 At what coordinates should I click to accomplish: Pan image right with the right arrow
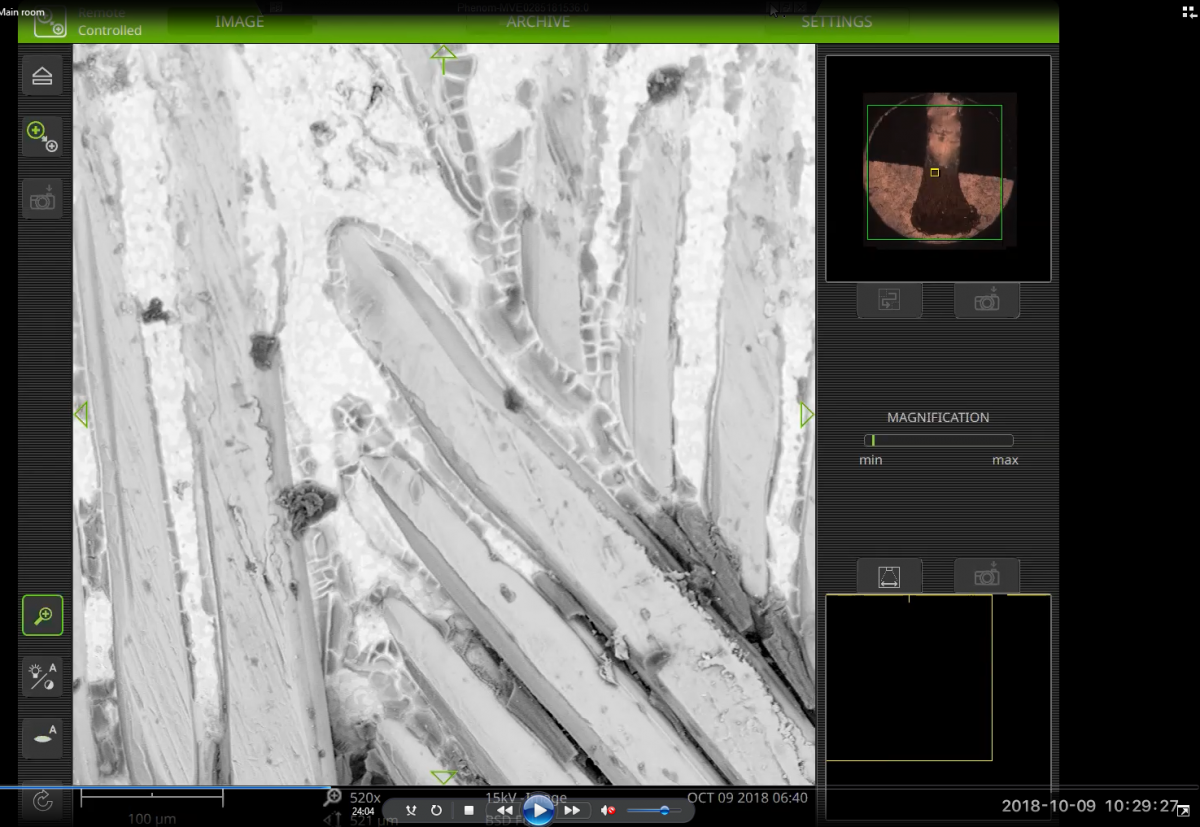click(807, 414)
